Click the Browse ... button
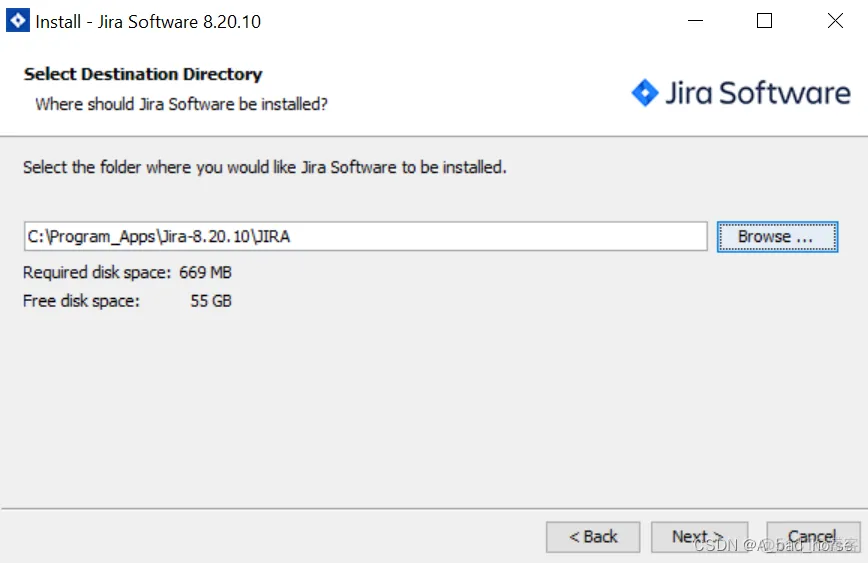Image resolution: width=868 pixels, height=563 pixels. click(777, 237)
